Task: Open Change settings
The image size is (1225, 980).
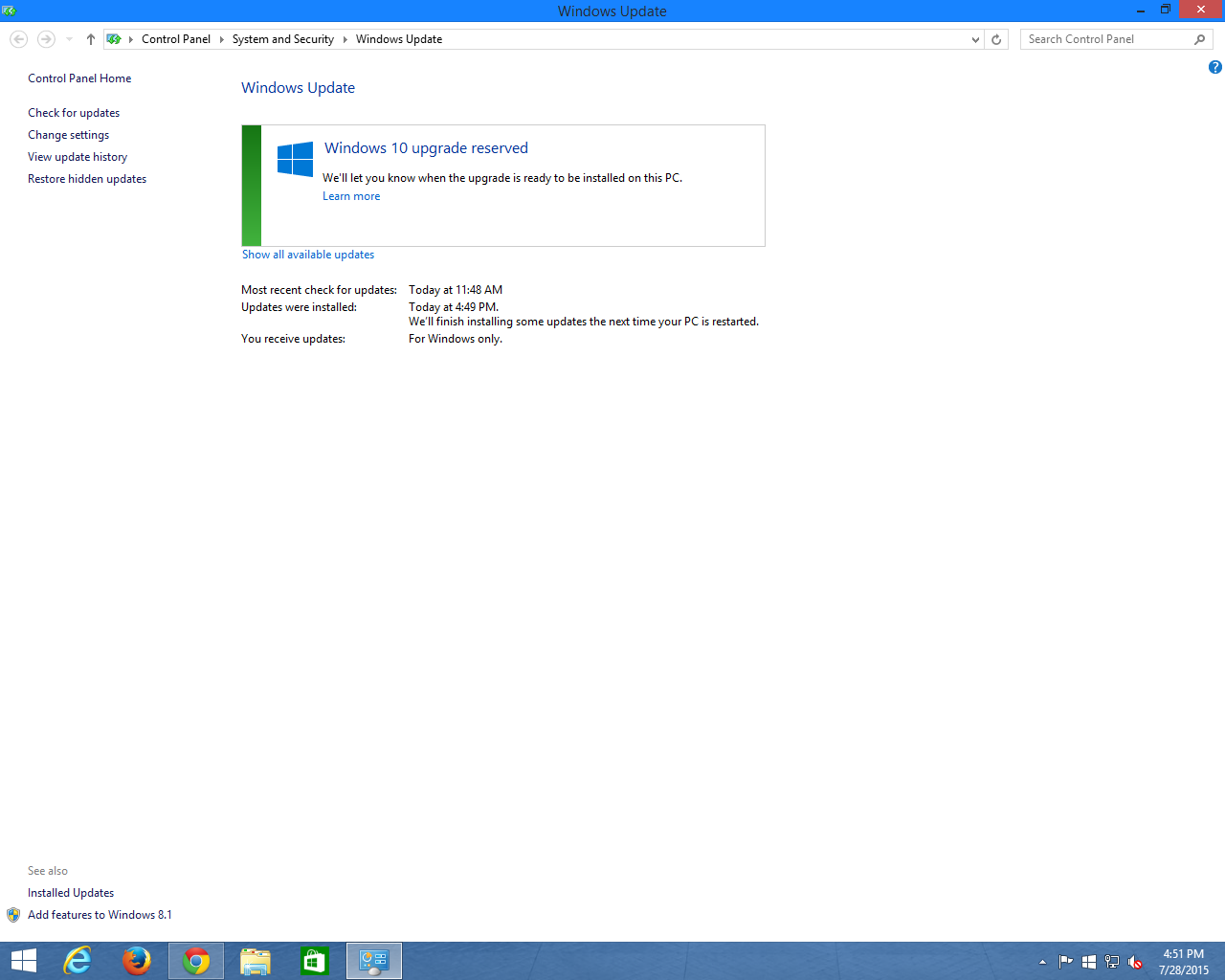Action: pyautogui.click(x=68, y=135)
